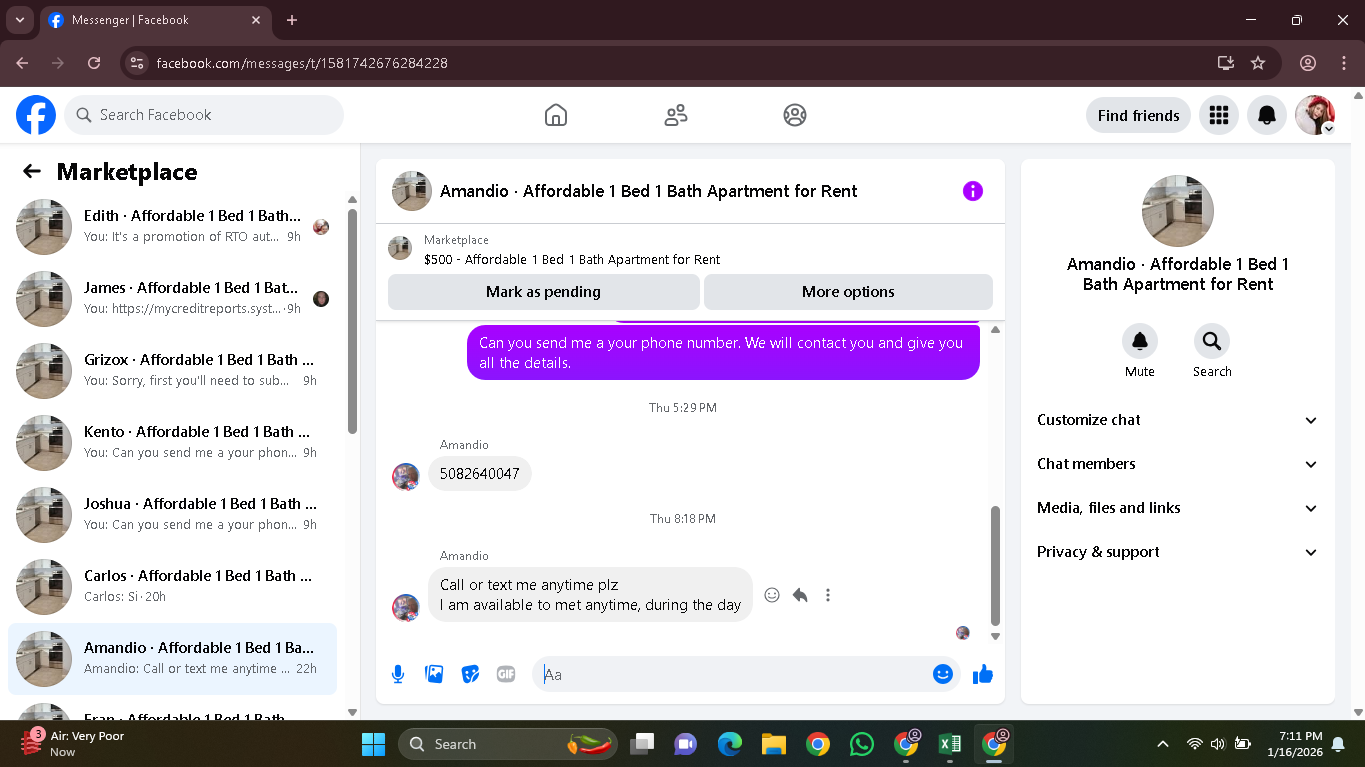Viewport: 1365px width, 767px height.
Task: Open File Explorer from the taskbar
Action: click(773, 744)
